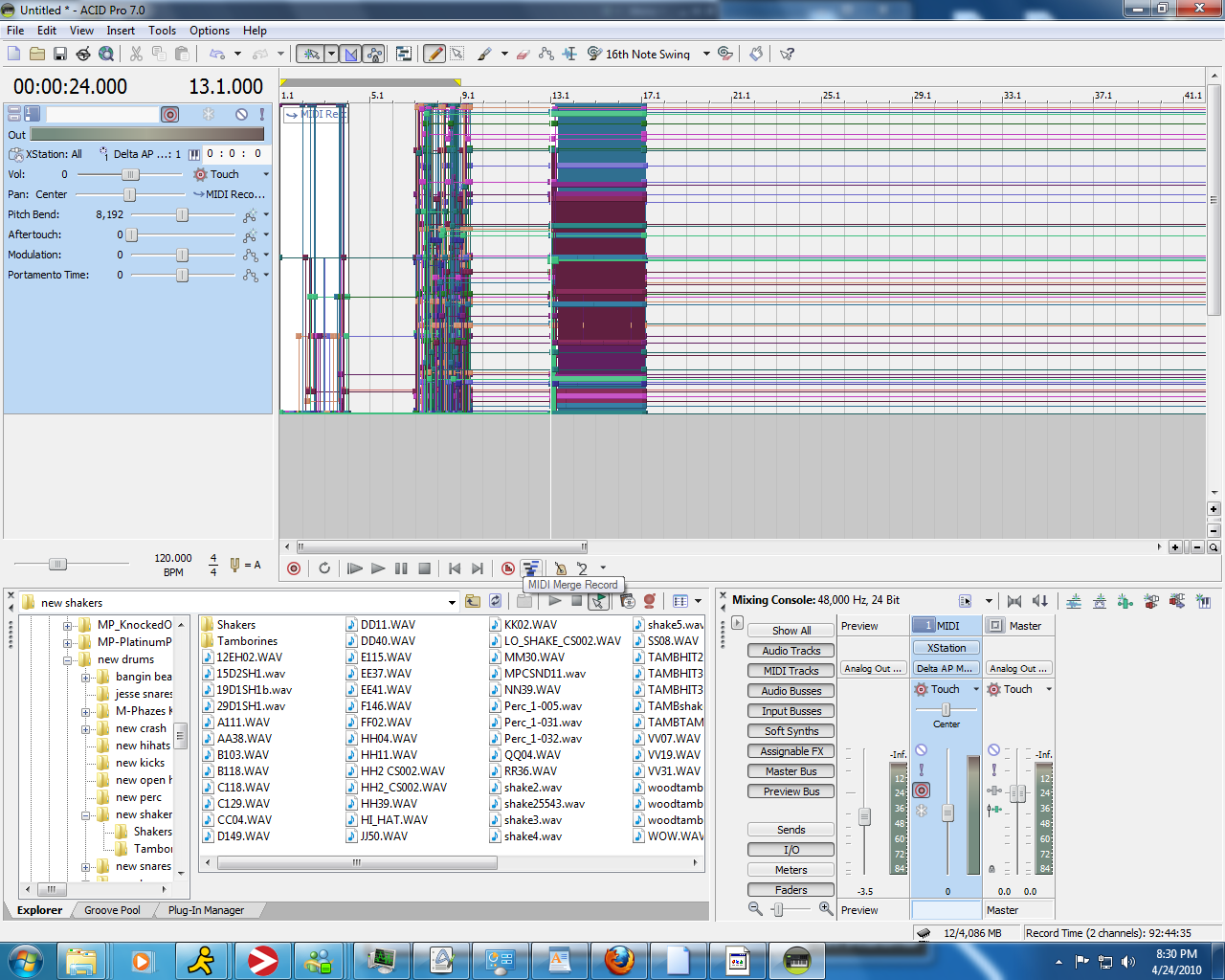Select the Draw pencil tool
1225x980 pixels.
click(x=434, y=54)
